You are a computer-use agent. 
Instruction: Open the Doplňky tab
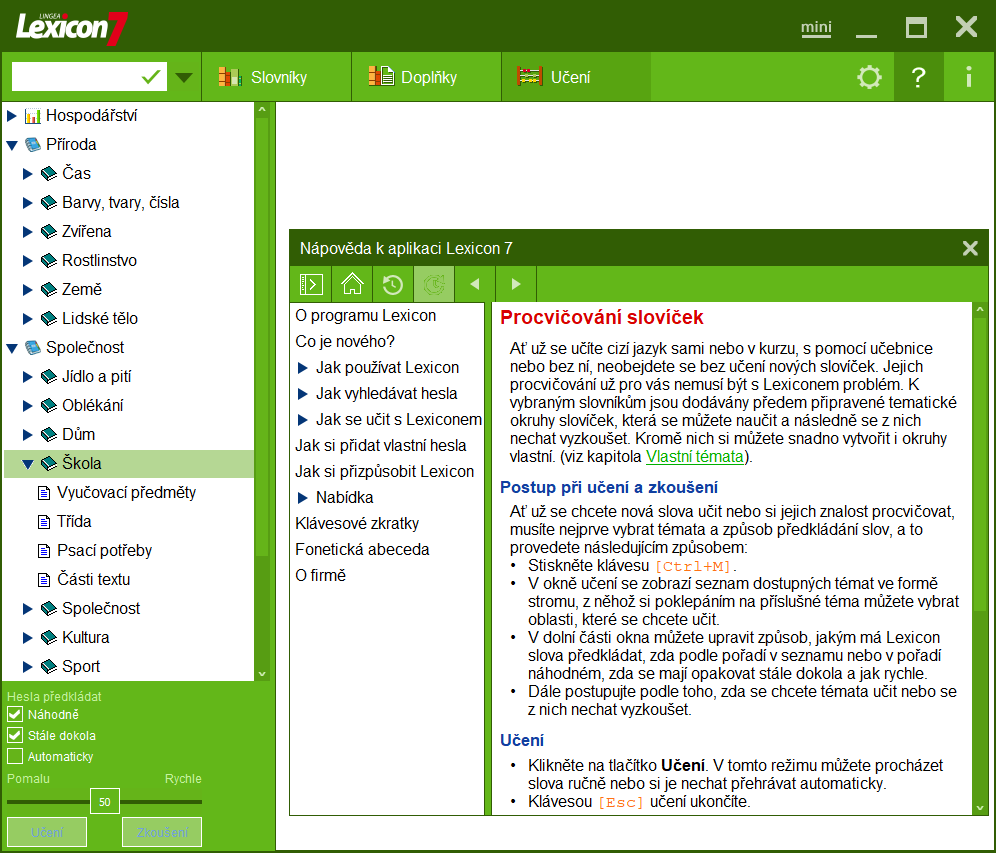(427, 77)
